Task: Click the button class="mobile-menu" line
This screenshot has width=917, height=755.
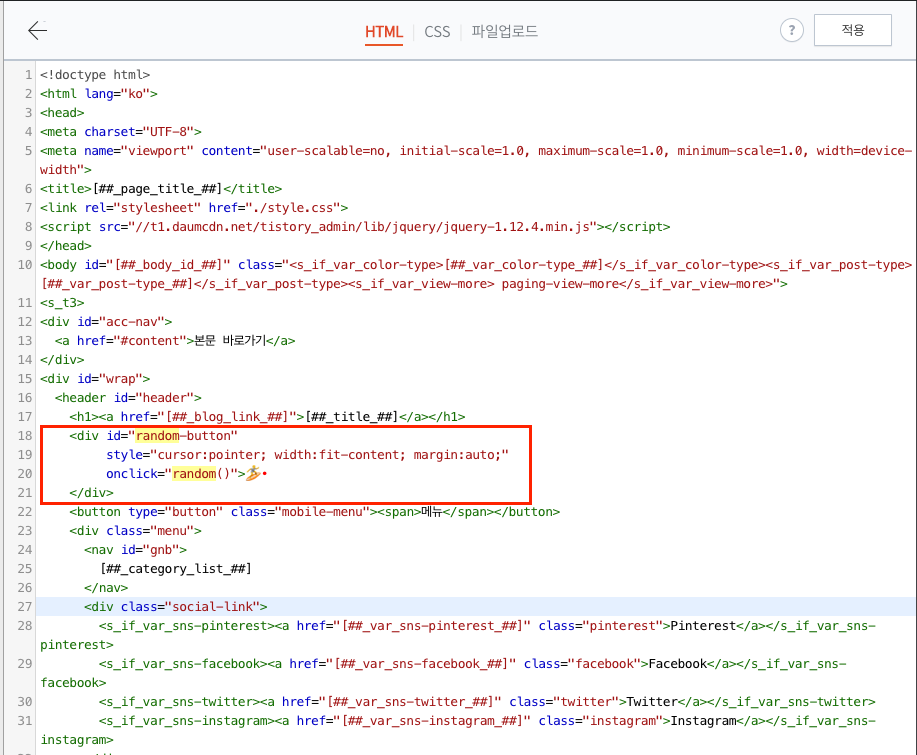Action: click(315, 512)
